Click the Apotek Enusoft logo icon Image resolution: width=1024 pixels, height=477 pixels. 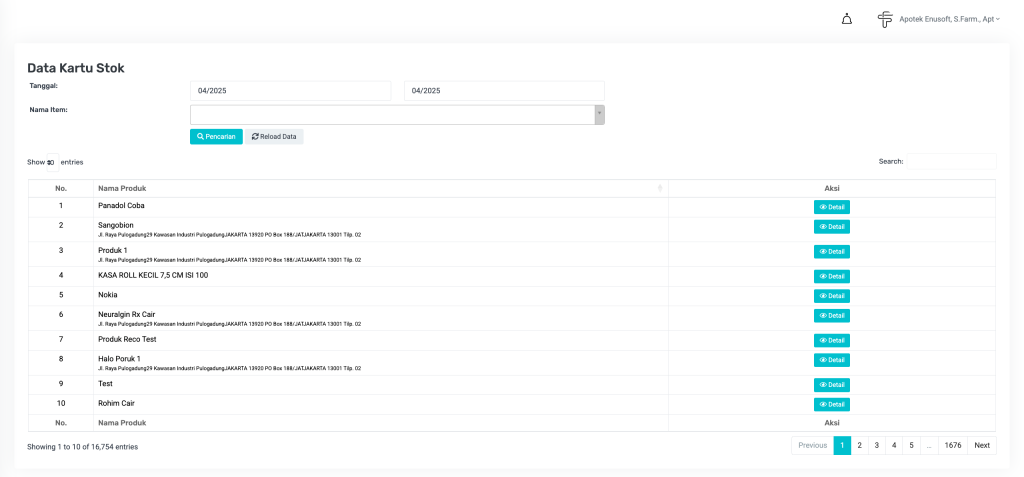click(884, 19)
